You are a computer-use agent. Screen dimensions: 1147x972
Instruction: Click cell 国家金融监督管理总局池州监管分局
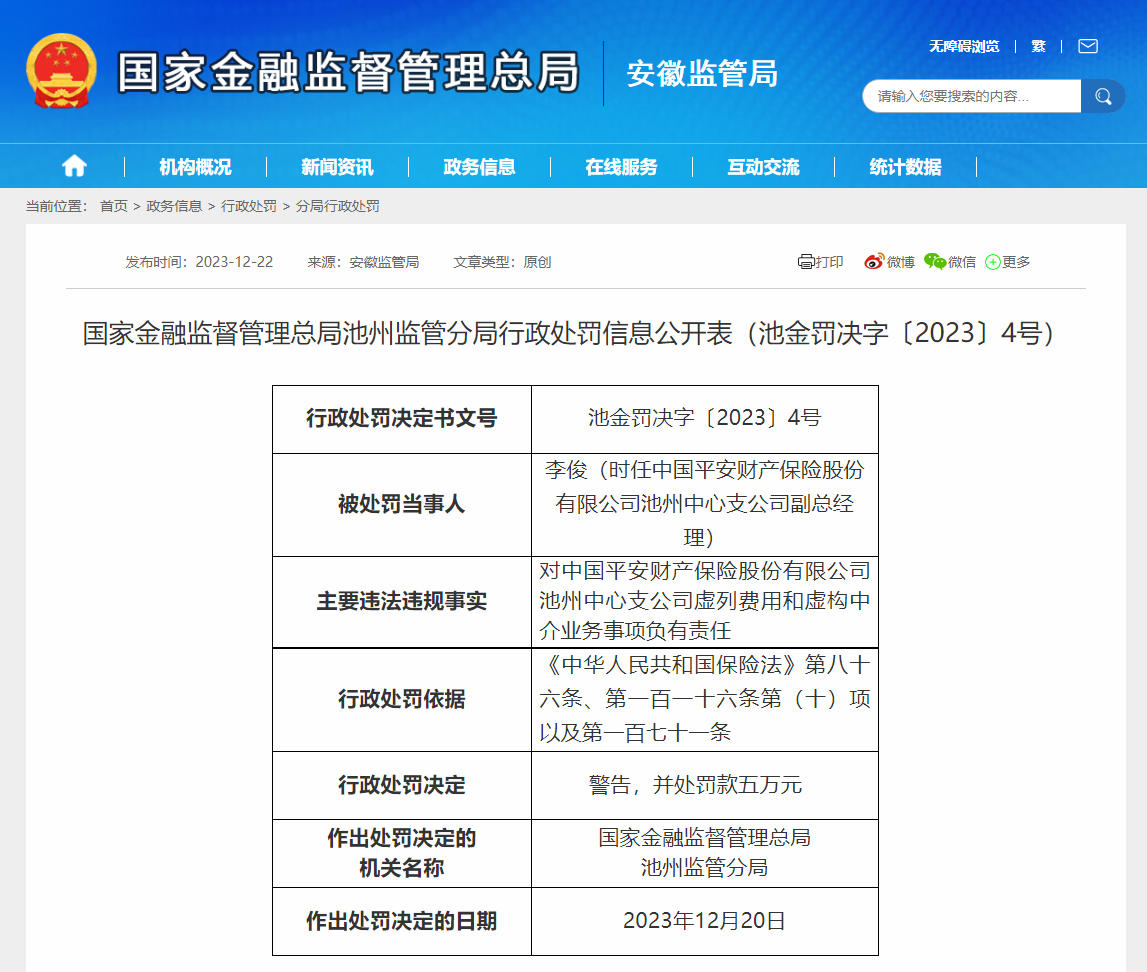point(704,854)
